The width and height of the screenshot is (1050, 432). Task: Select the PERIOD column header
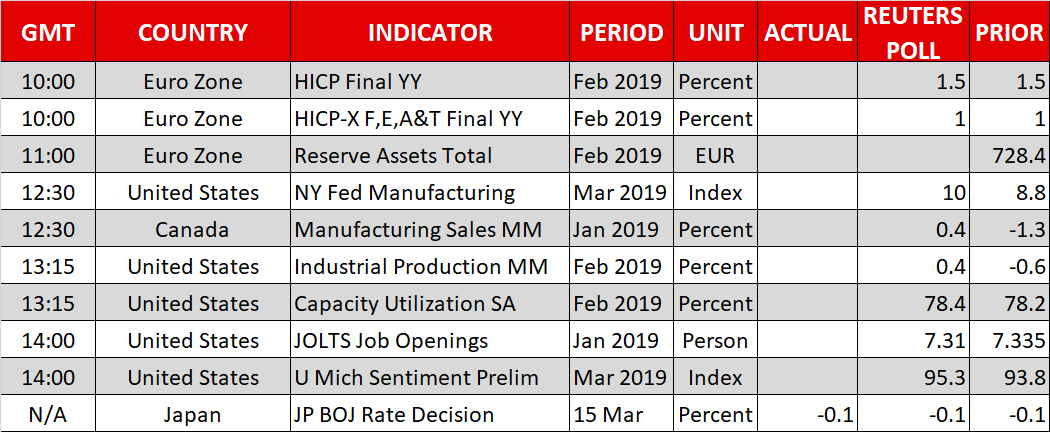click(621, 32)
